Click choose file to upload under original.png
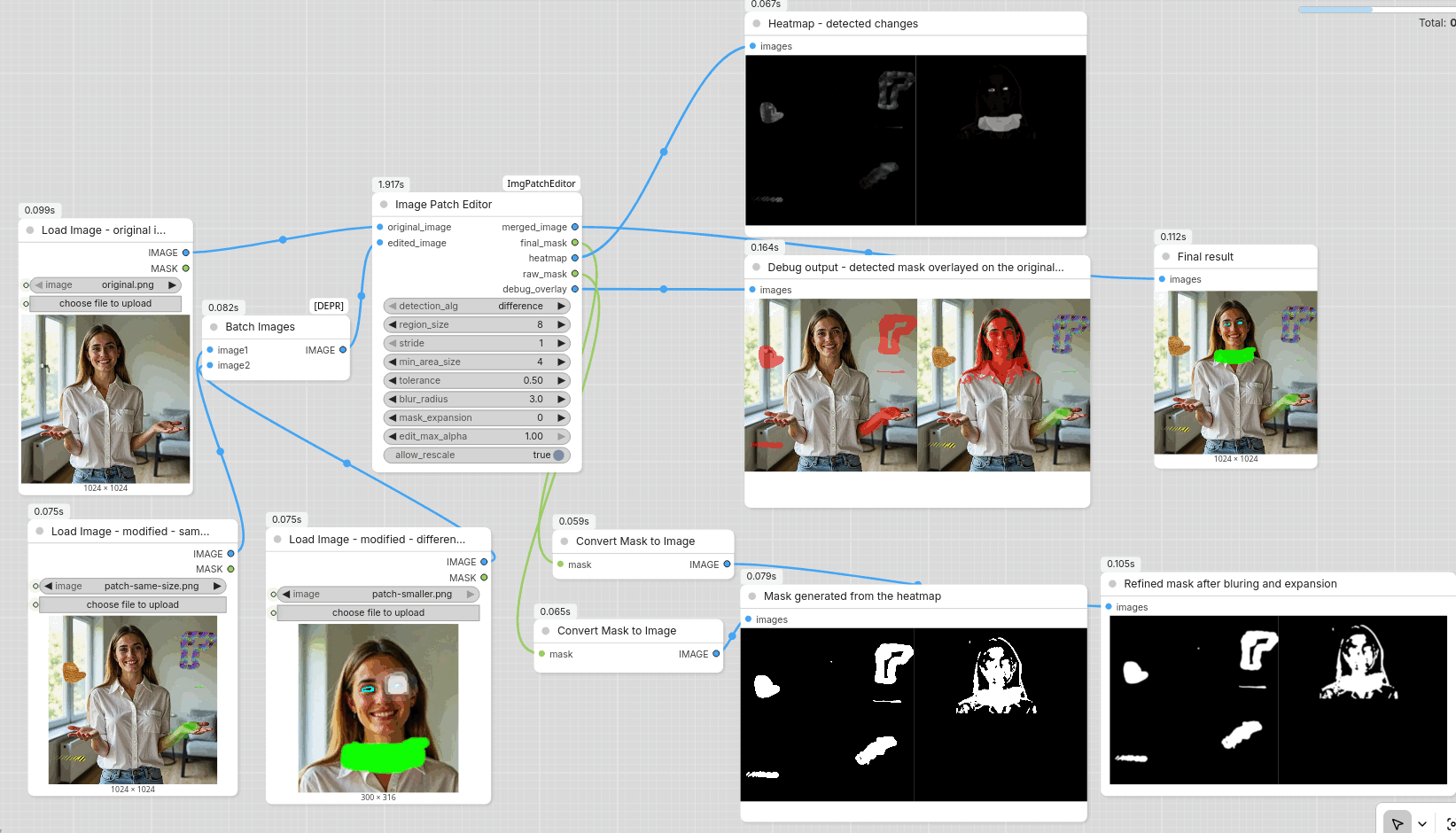The width and height of the screenshot is (1456, 833). pyautogui.click(x=105, y=304)
